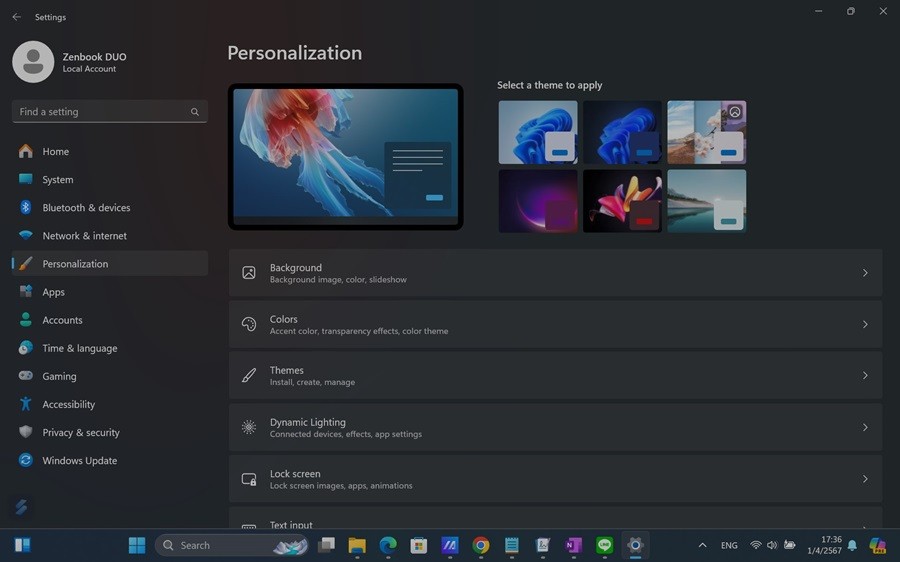Show hidden system tray icons
This screenshot has height=562, width=900.
click(x=702, y=545)
